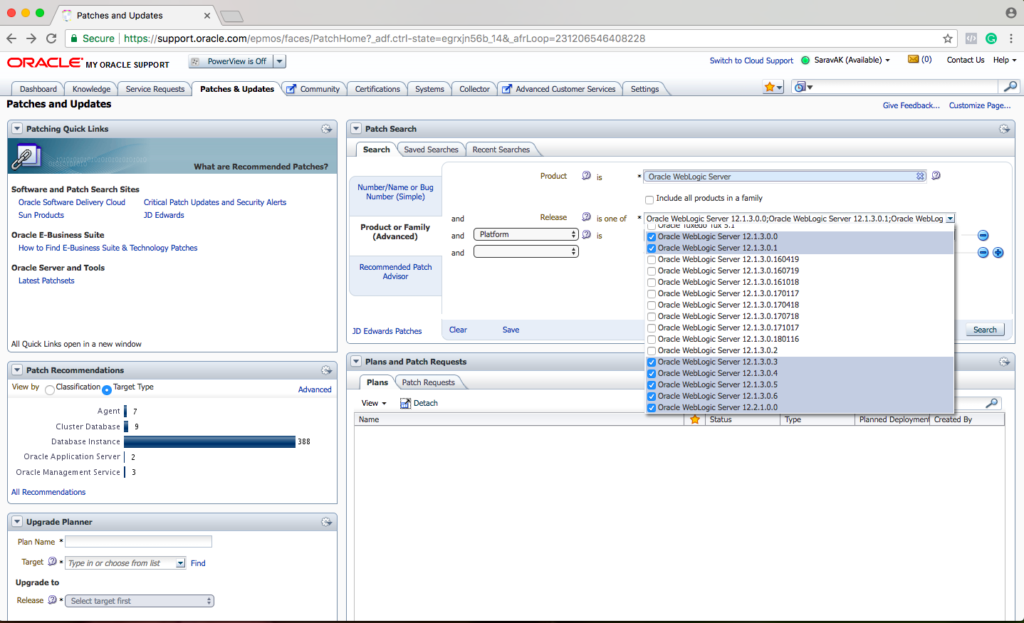Switch to the Saved Searches tab
This screenshot has width=1024, height=623.
coord(430,149)
